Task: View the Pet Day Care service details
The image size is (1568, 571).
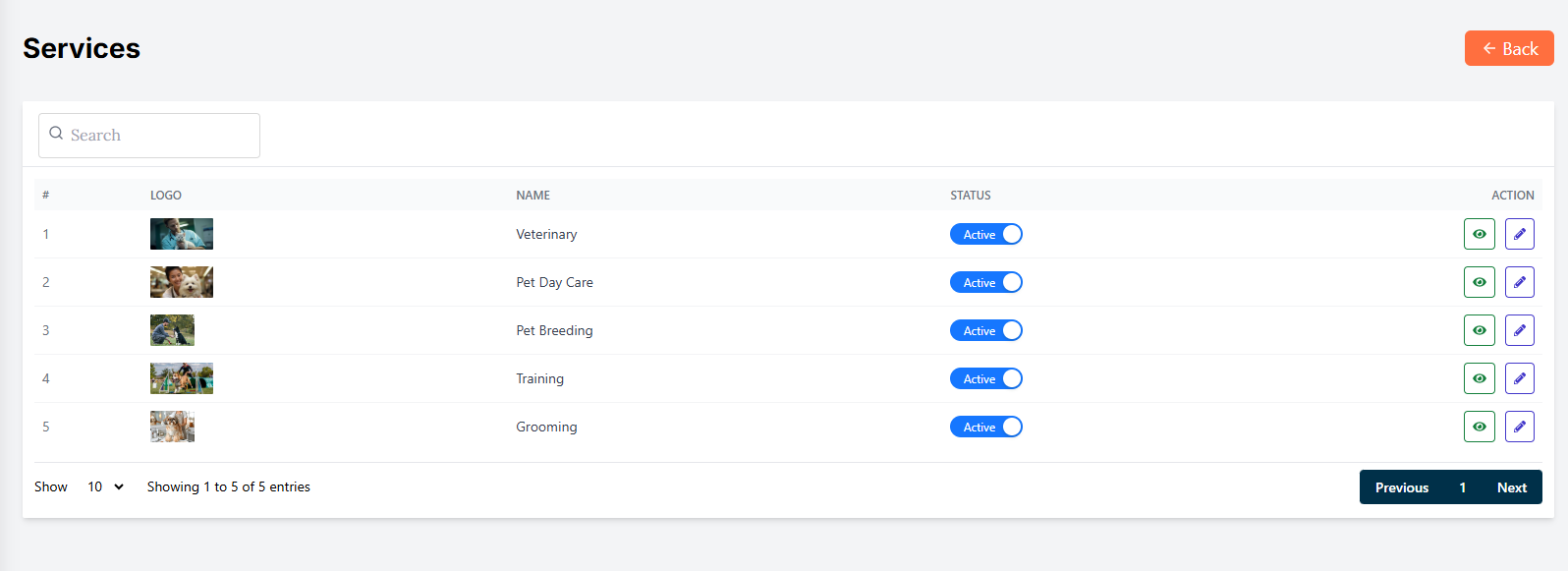Action: pos(1479,282)
